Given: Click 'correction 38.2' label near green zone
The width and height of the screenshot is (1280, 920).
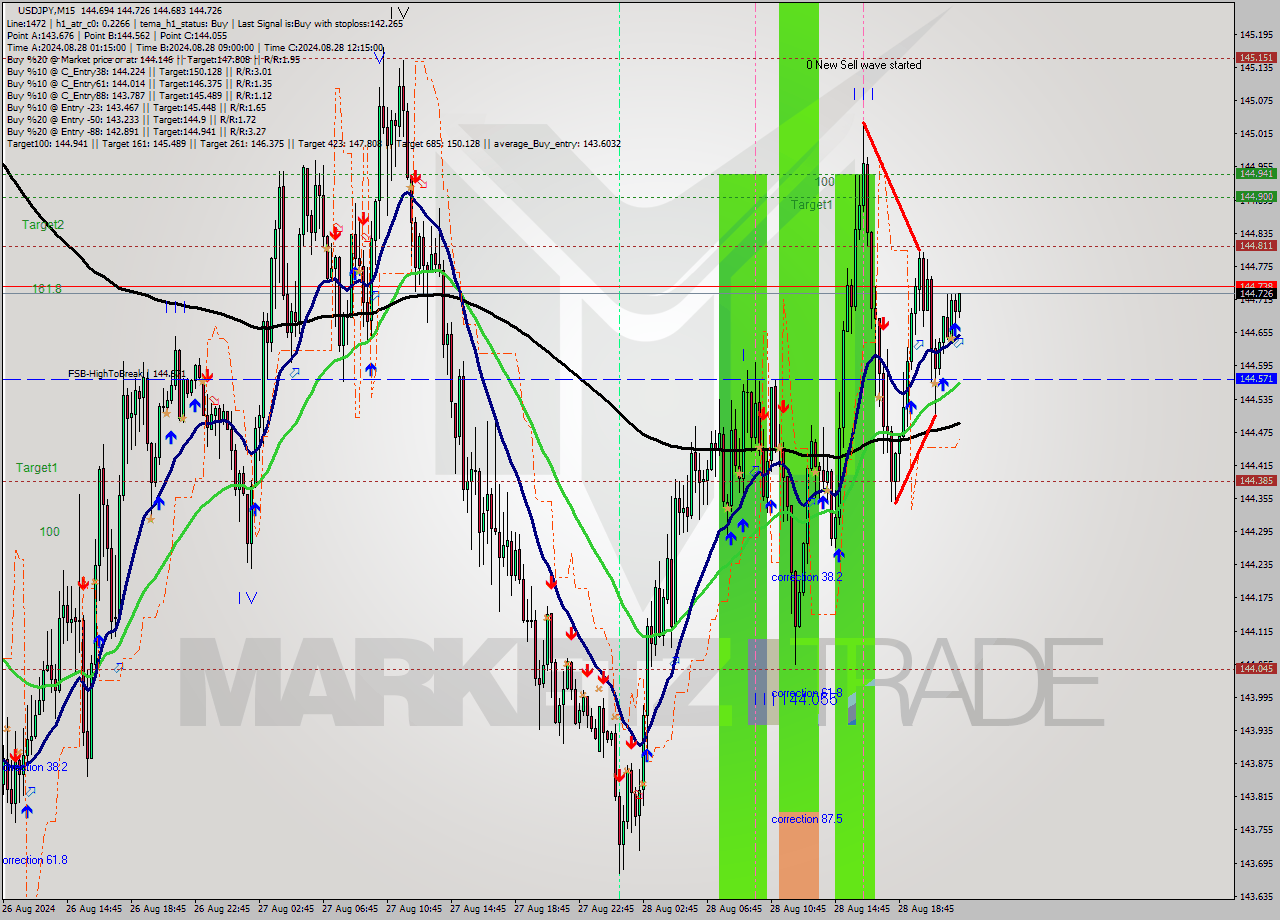Looking at the screenshot, I should tap(807, 577).
